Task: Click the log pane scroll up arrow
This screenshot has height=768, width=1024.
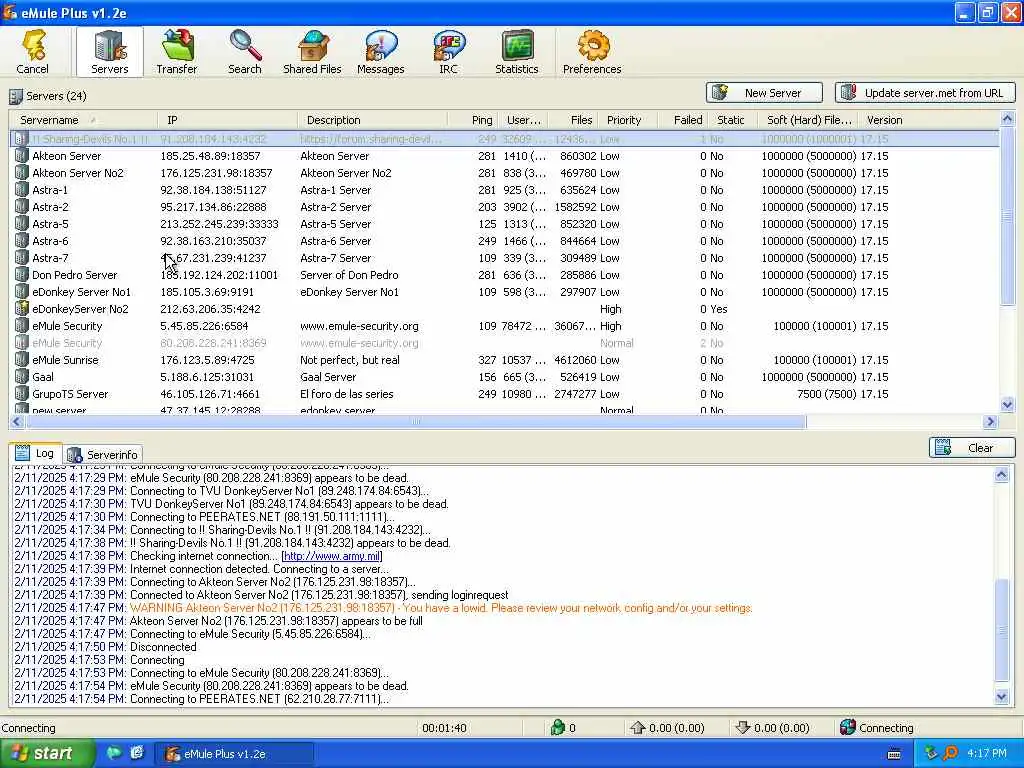Action: click(1002, 475)
